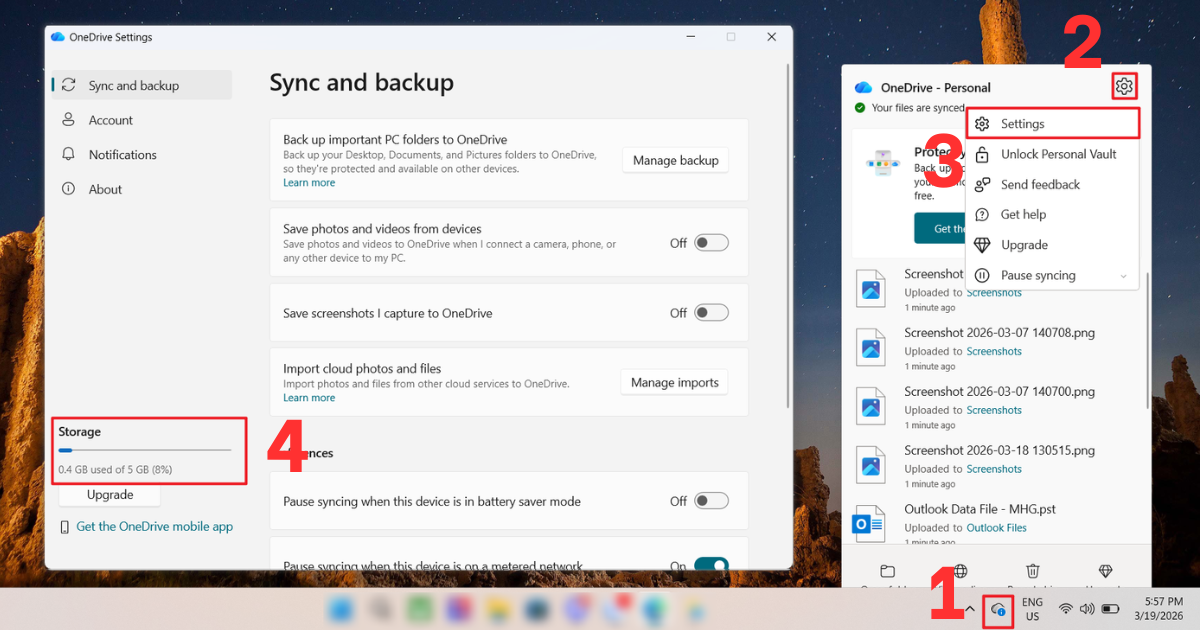1200x630 pixels.
Task: Click the green synced checkmark icon
Action: [860, 108]
